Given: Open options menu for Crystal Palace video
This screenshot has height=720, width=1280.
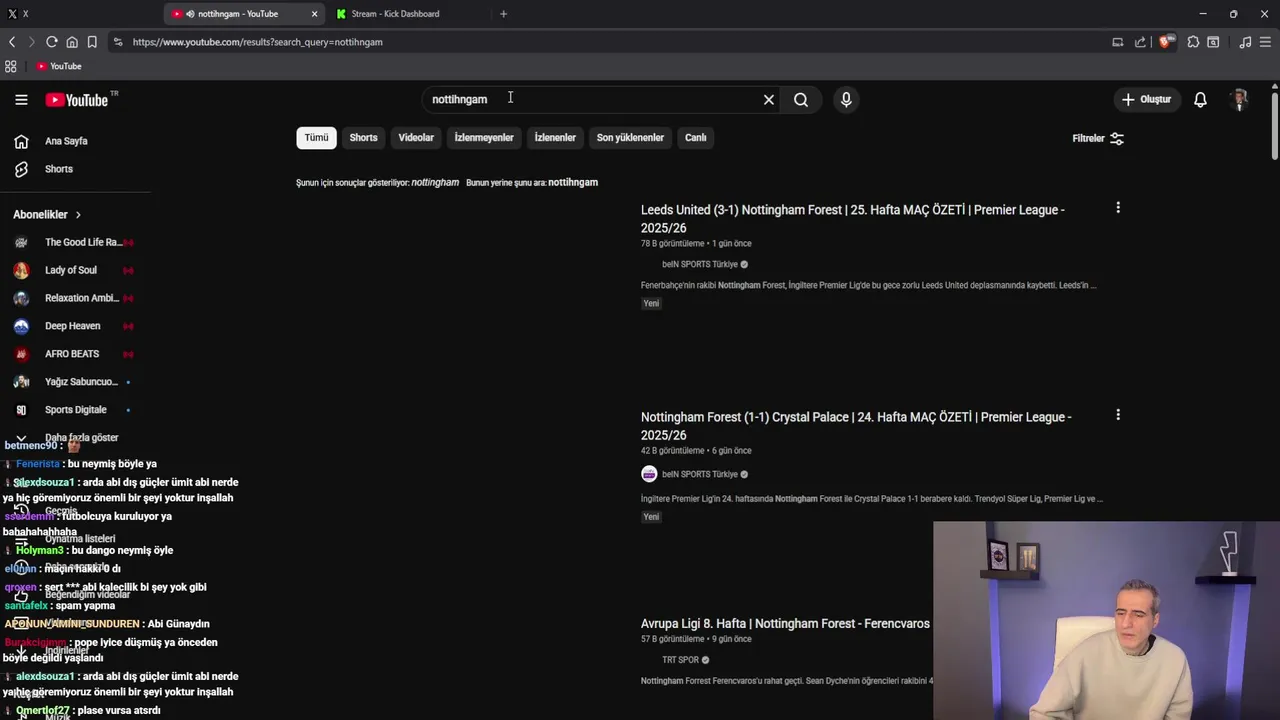Looking at the screenshot, I should [x=1118, y=415].
